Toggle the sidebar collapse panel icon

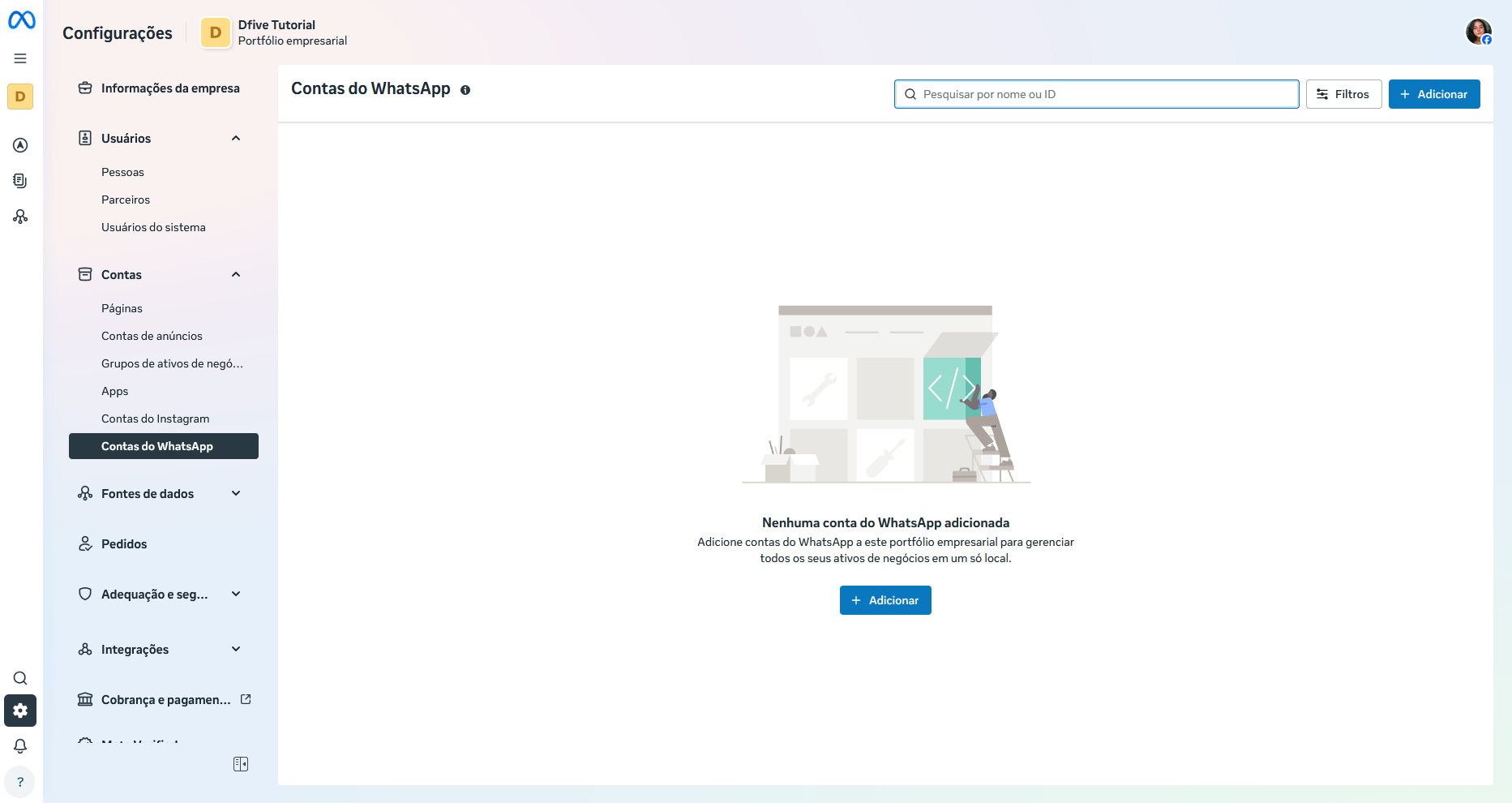[241, 764]
